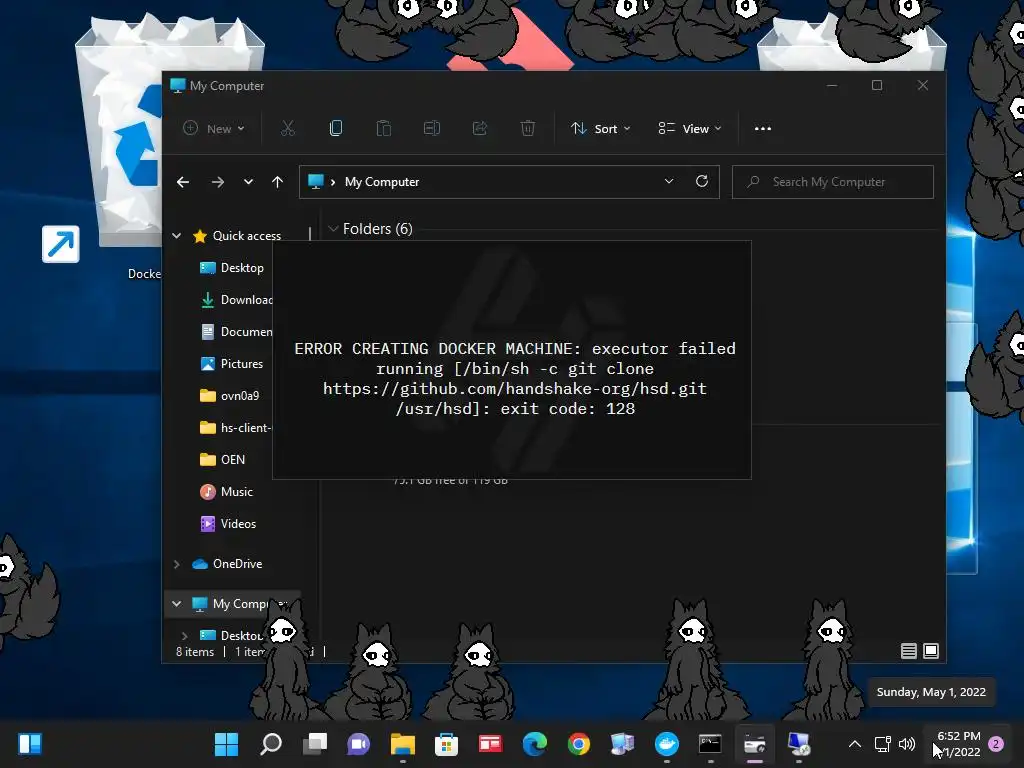Viewport: 1024px width, 768px height.
Task: Select the "8 items" status bar text
Action: pos(195,652)
